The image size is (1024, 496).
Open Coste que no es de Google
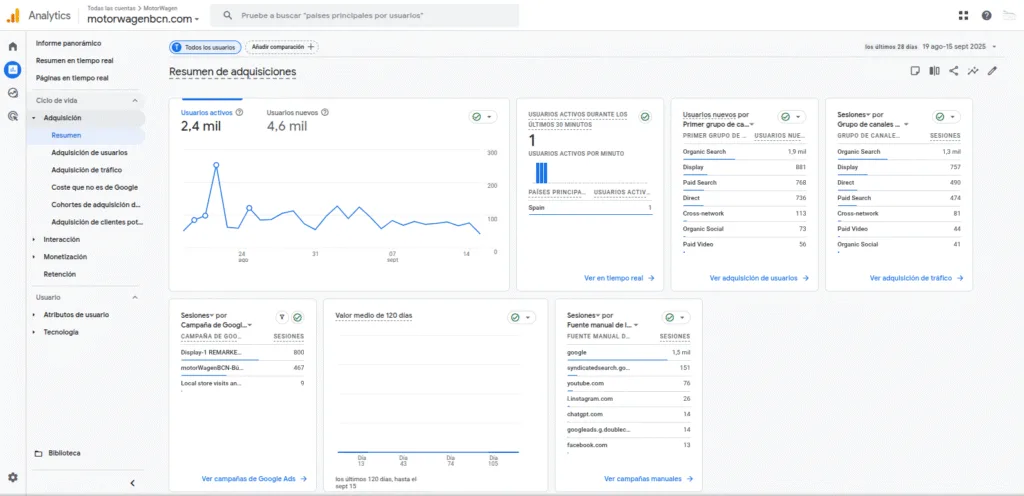point(94,187)
